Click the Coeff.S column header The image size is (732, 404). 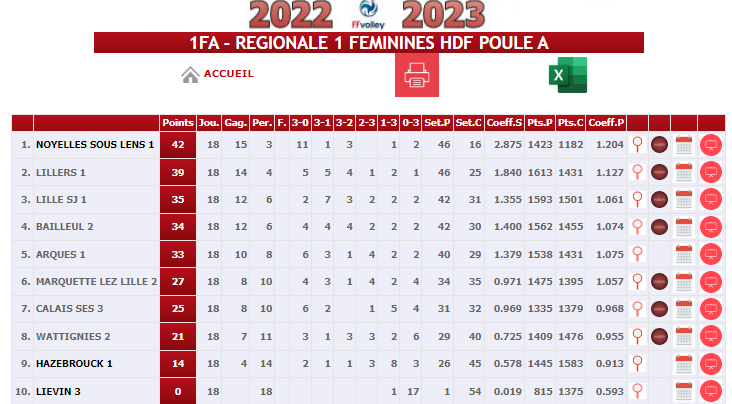click(x=504, y=123)
